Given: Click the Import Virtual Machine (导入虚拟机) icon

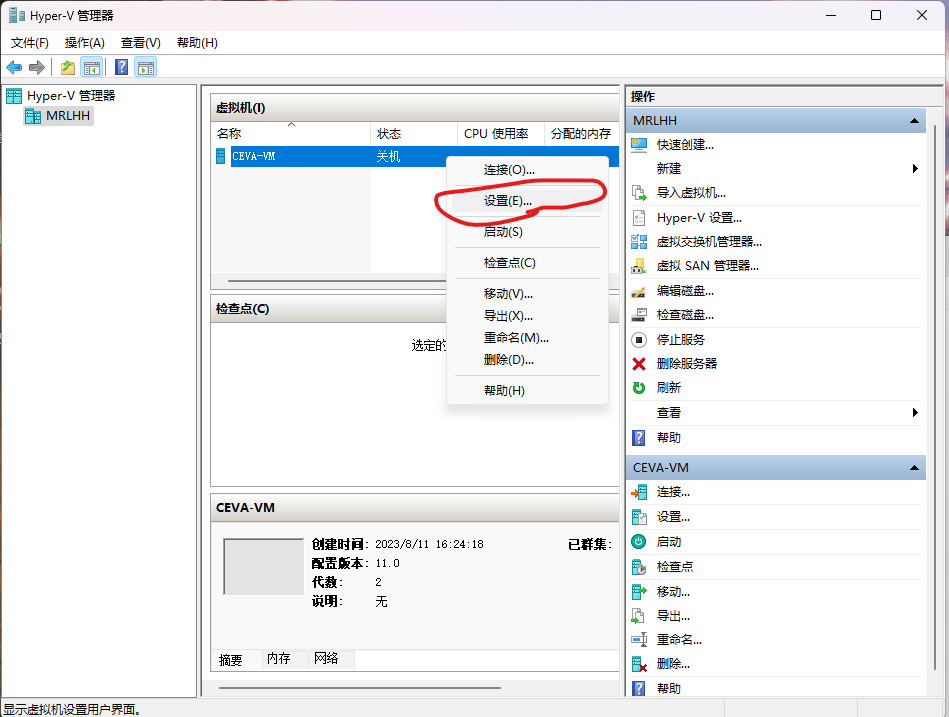Looking at the screenshot, I should click(x=639, y=193).
